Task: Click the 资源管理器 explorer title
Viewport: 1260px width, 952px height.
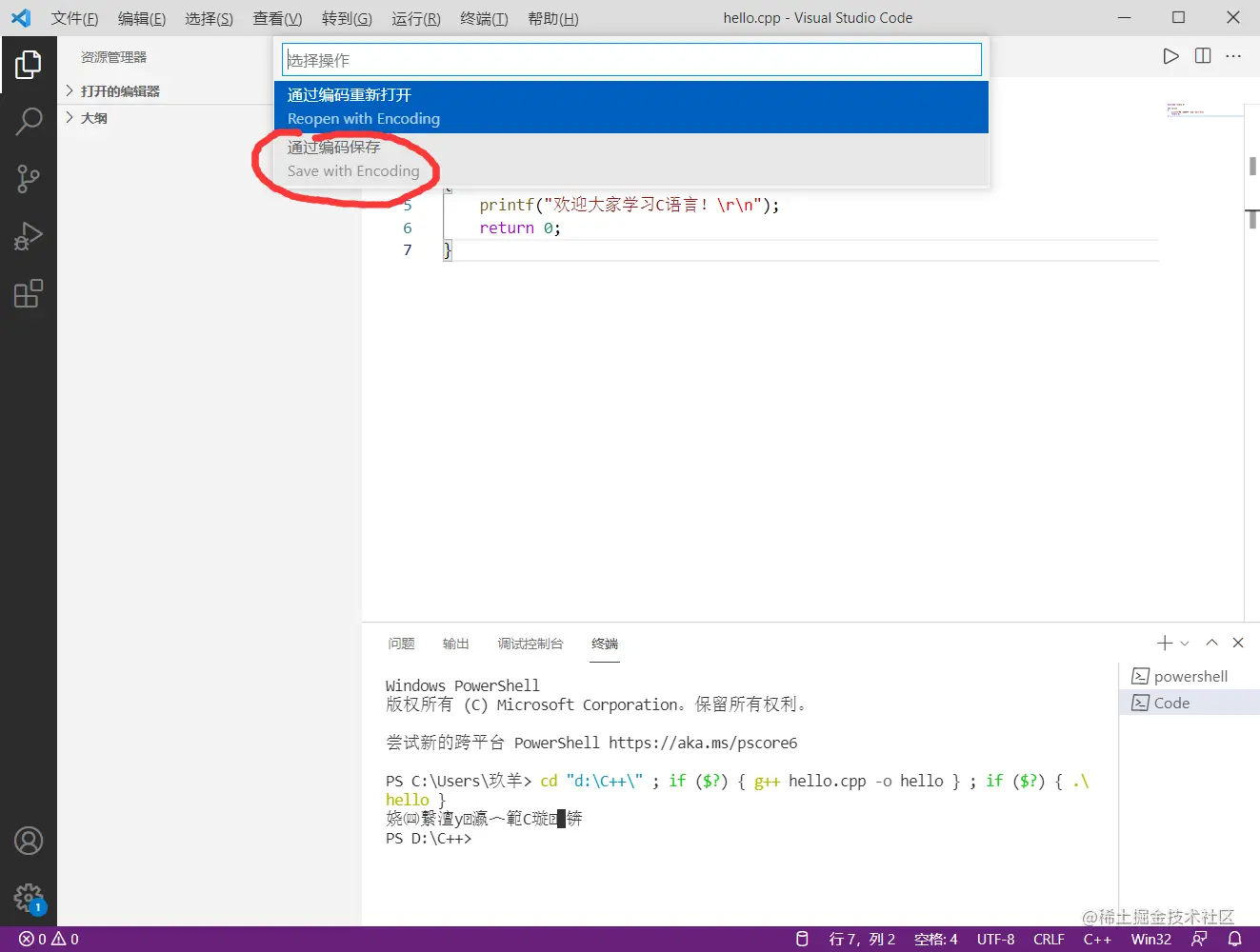Action: (113, 57)
